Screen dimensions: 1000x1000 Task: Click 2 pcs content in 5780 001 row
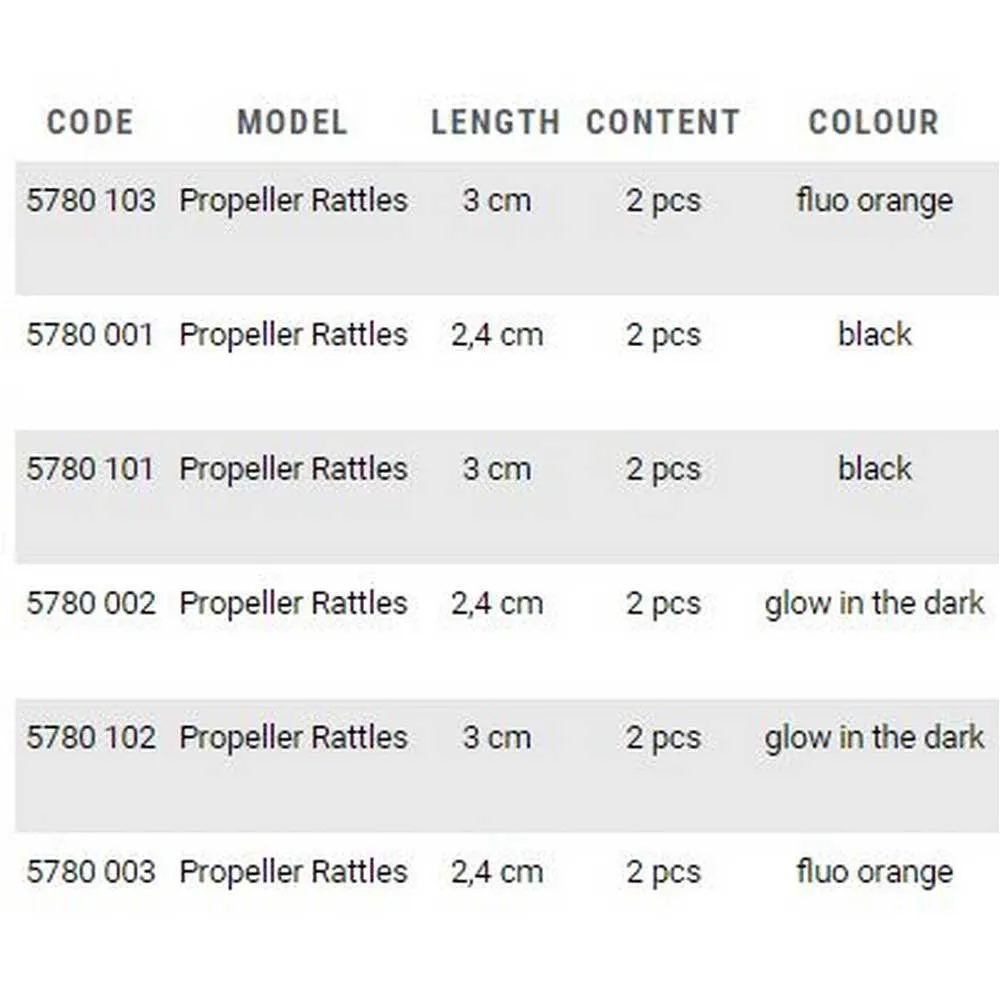(x=663, y=334)
